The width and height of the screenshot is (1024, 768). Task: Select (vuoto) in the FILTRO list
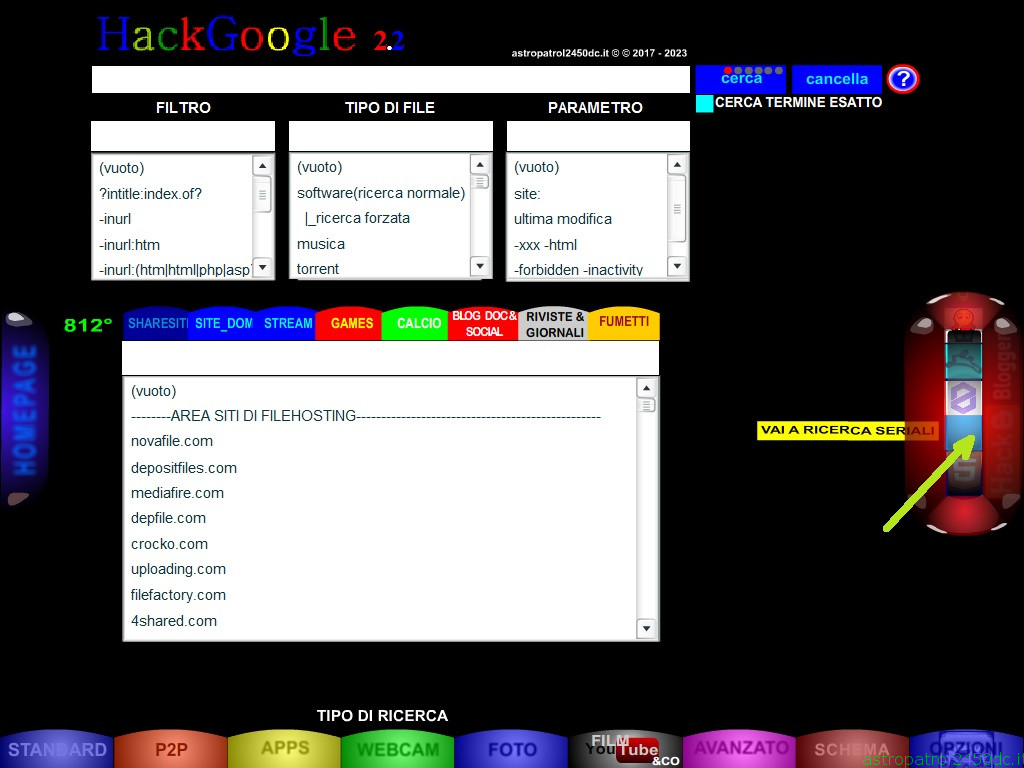pos(121,168)
